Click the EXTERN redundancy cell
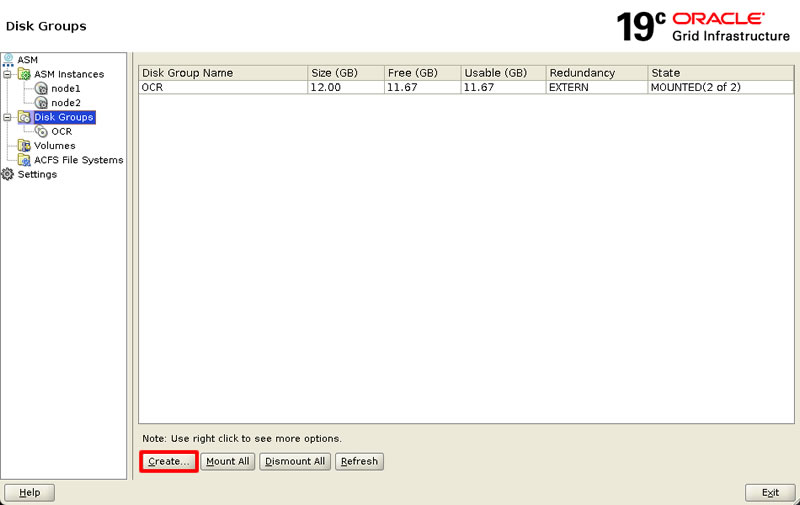This screenshot has height=505, width=800. tap(596, 87)
